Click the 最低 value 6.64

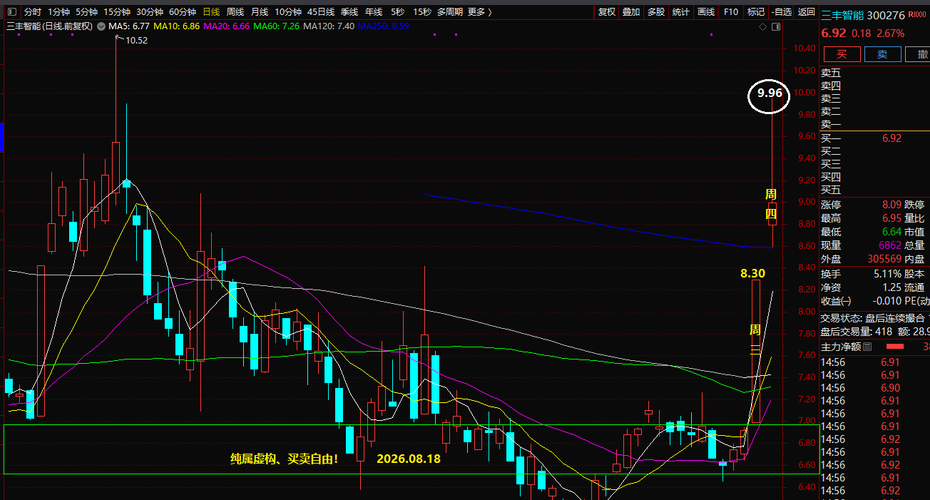coord(891,232)
